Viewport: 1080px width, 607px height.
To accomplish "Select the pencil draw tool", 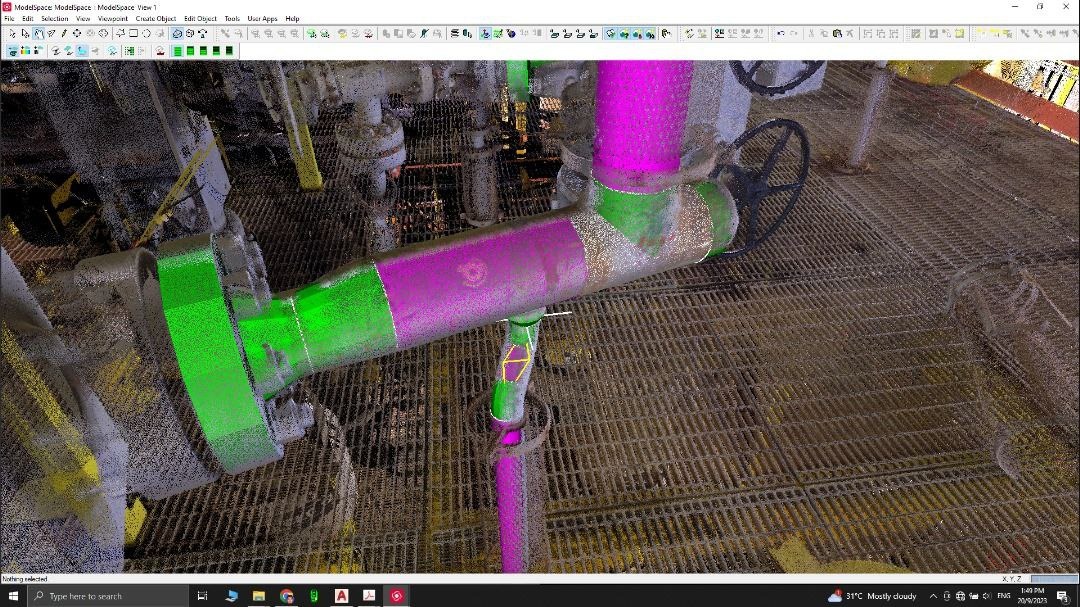I will pyautogui.click(x=64, y=34).
